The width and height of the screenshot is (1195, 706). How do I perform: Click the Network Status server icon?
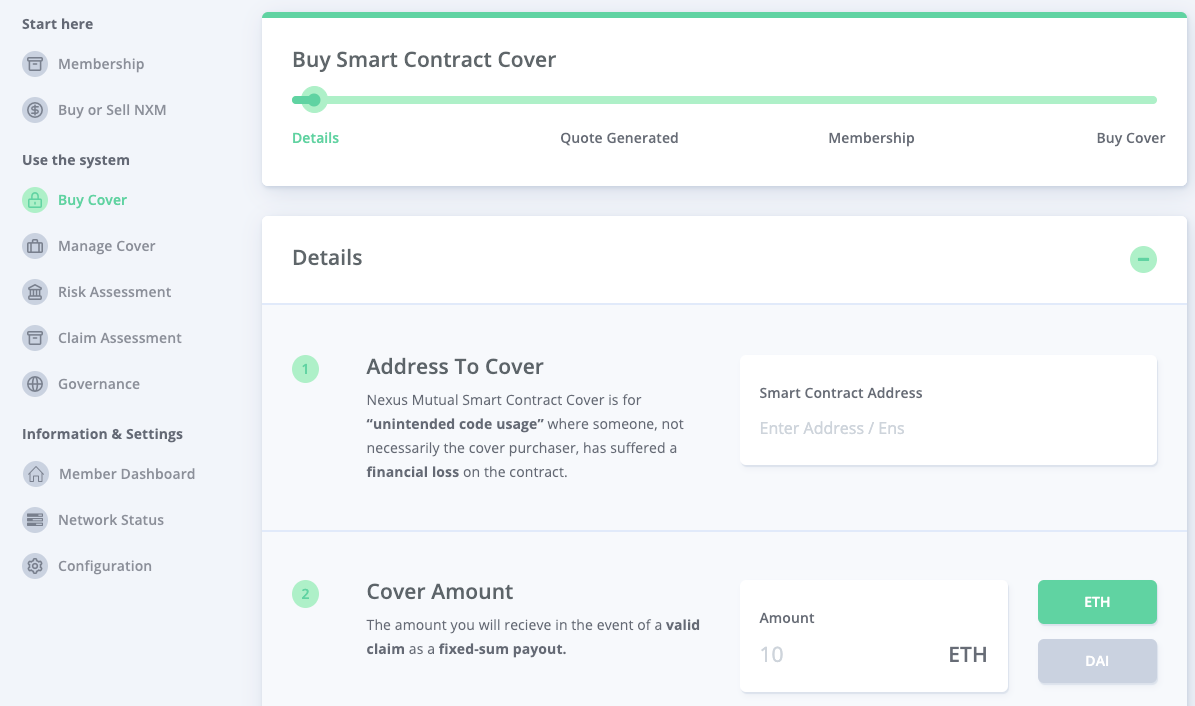pyautogui.click(x=35, y=520)
